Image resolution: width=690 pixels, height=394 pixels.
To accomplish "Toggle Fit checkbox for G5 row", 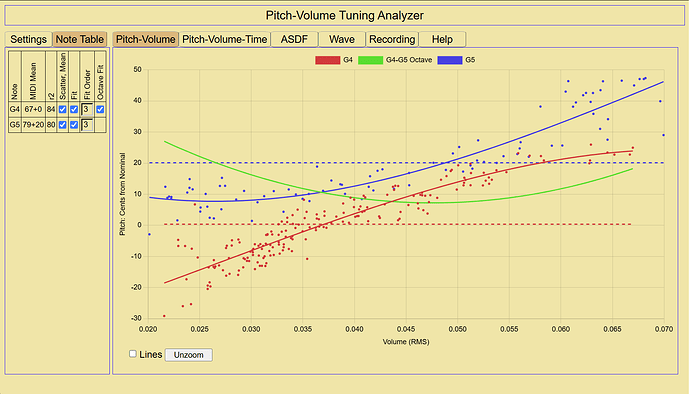I will click(74, 125).
